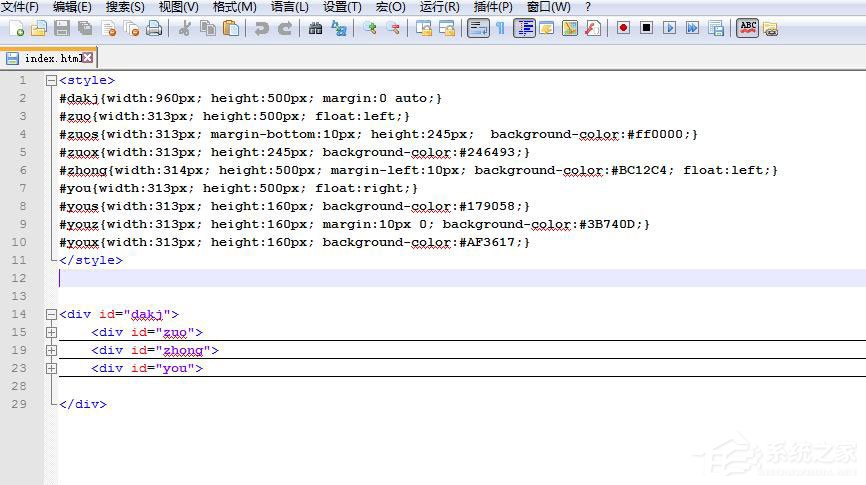
Task: Click the closing </style> tag
Action: [91, 260]
